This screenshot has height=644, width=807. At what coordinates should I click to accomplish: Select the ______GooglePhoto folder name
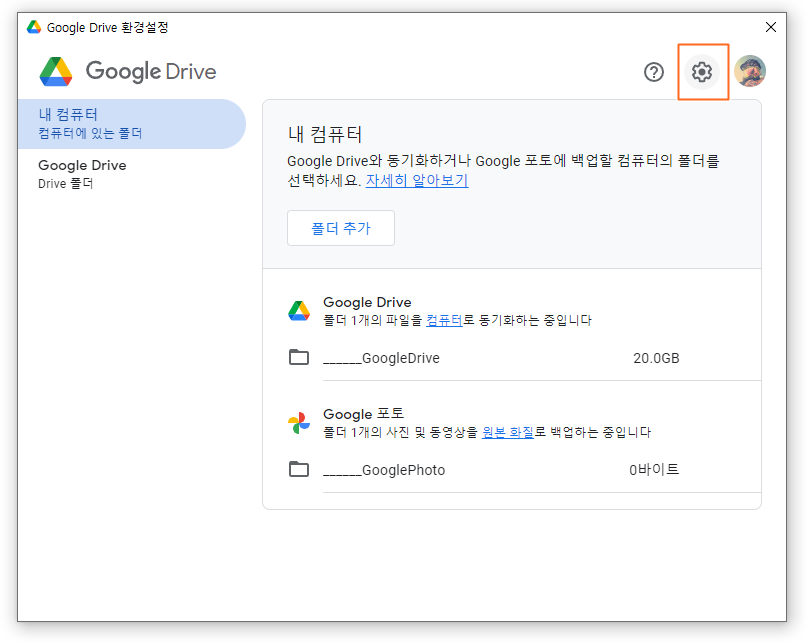point(384,470)
